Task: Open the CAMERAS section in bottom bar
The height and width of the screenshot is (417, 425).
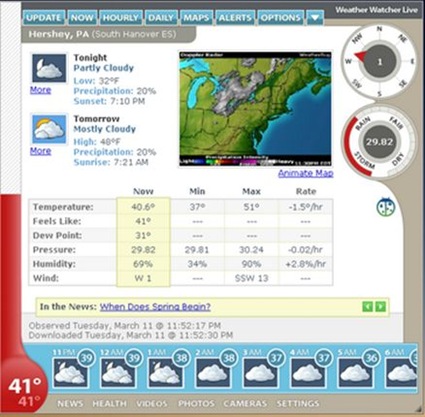Action: pos(245,404)
